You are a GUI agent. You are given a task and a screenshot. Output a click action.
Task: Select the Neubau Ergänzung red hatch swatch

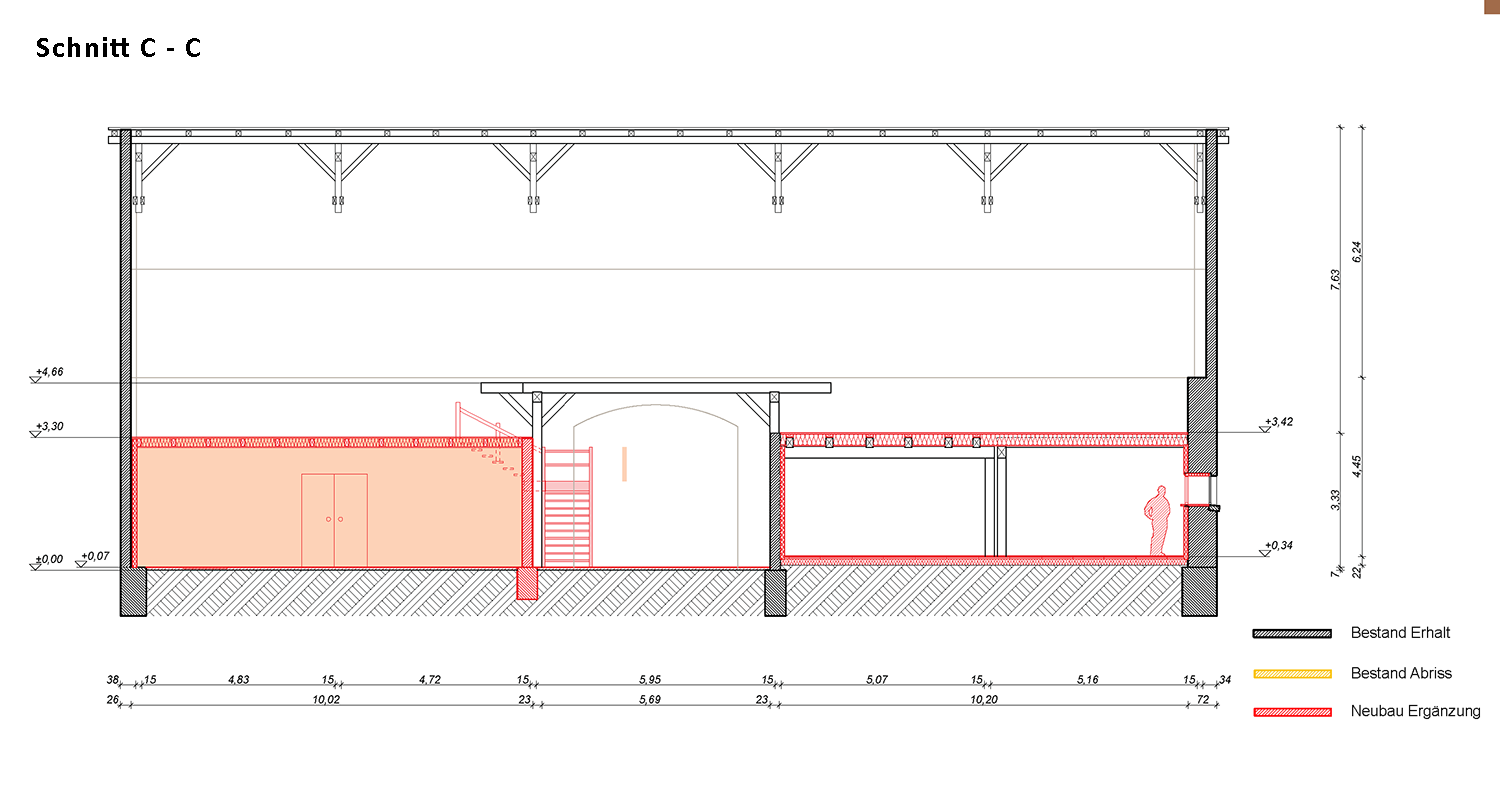coord(1292,712)
